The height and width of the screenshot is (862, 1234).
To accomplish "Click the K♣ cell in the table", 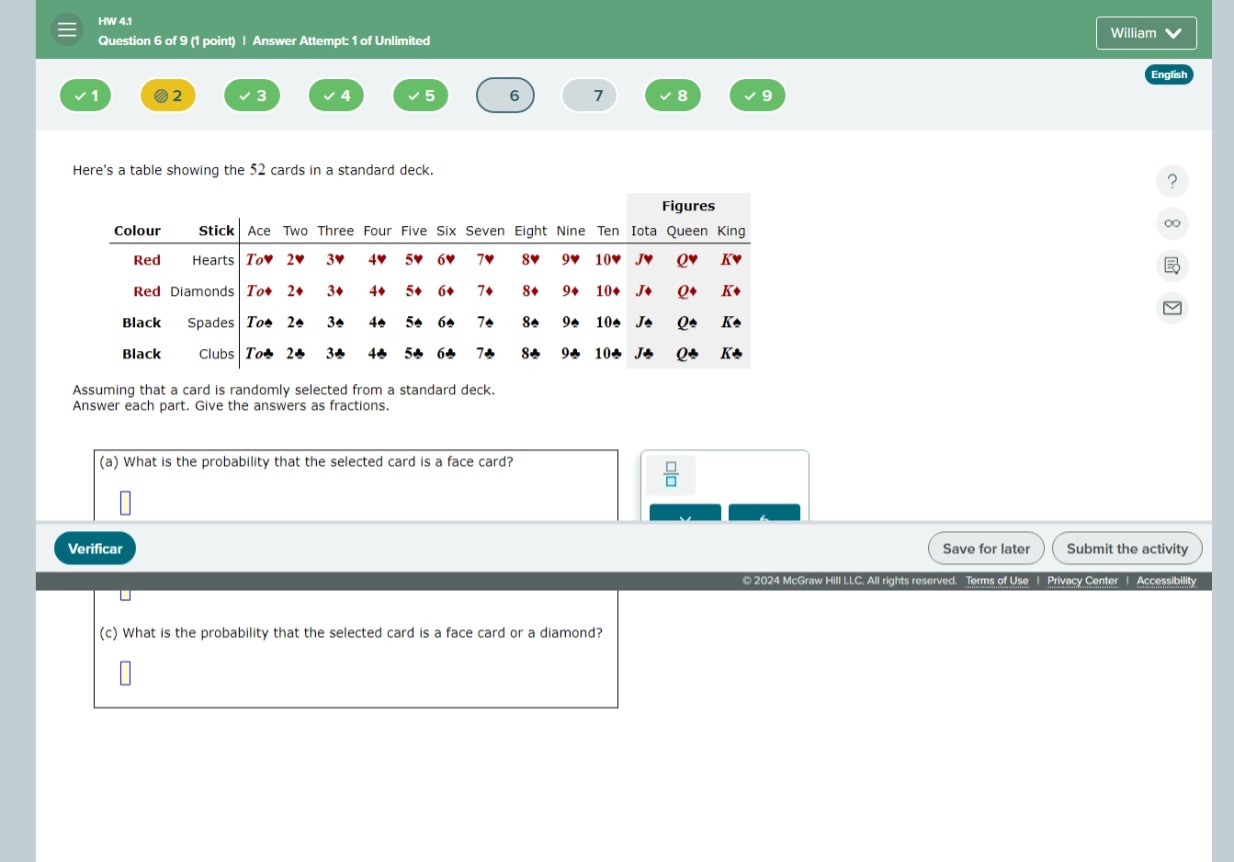I will pos(731,354).
